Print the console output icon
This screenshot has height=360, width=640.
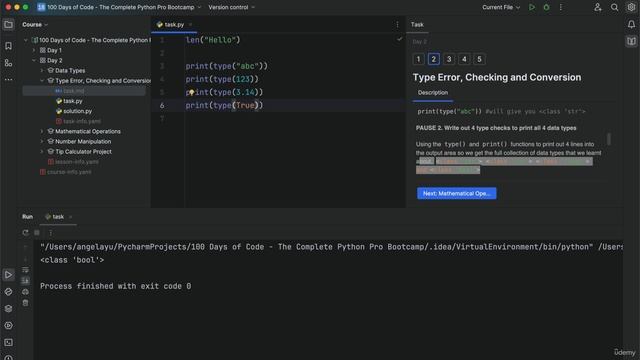(25, 292)
